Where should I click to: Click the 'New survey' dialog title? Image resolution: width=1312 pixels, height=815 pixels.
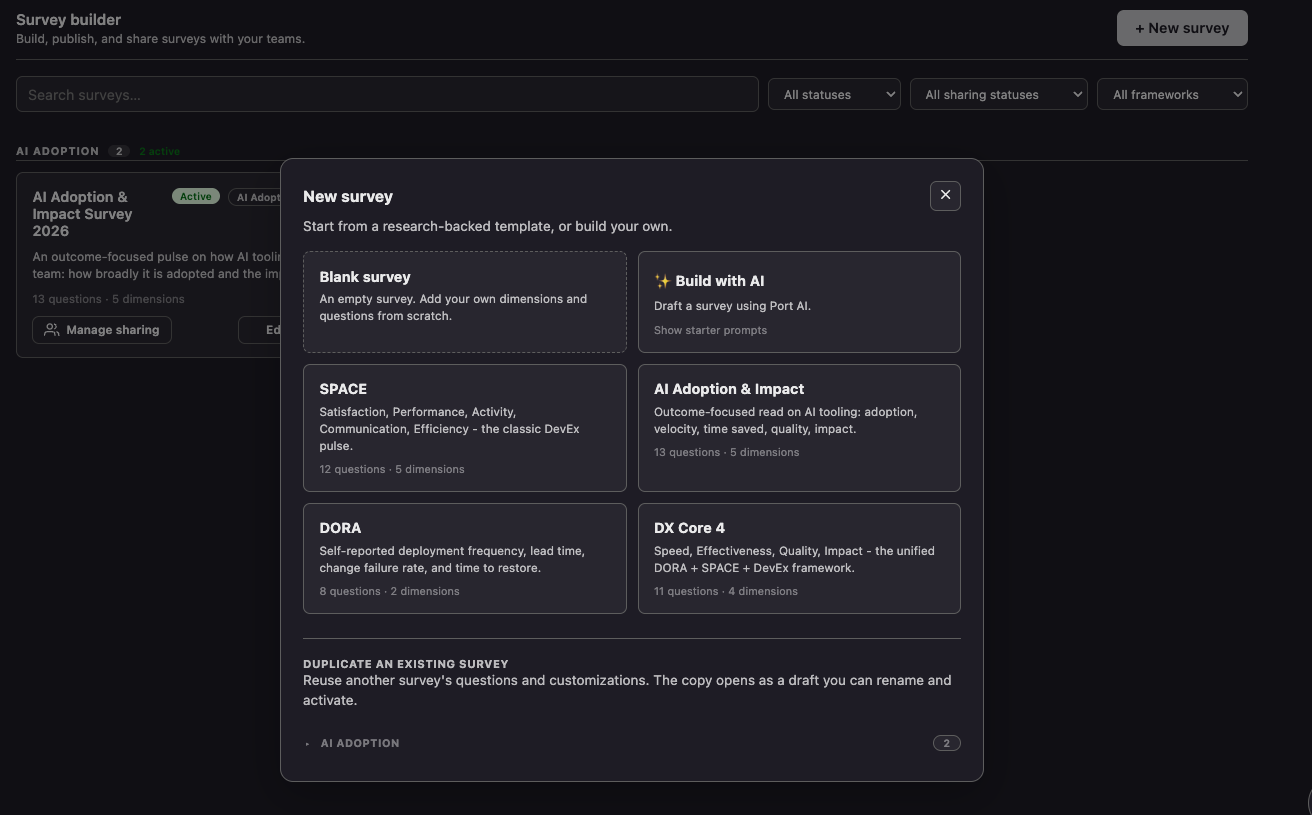[348, 196]
